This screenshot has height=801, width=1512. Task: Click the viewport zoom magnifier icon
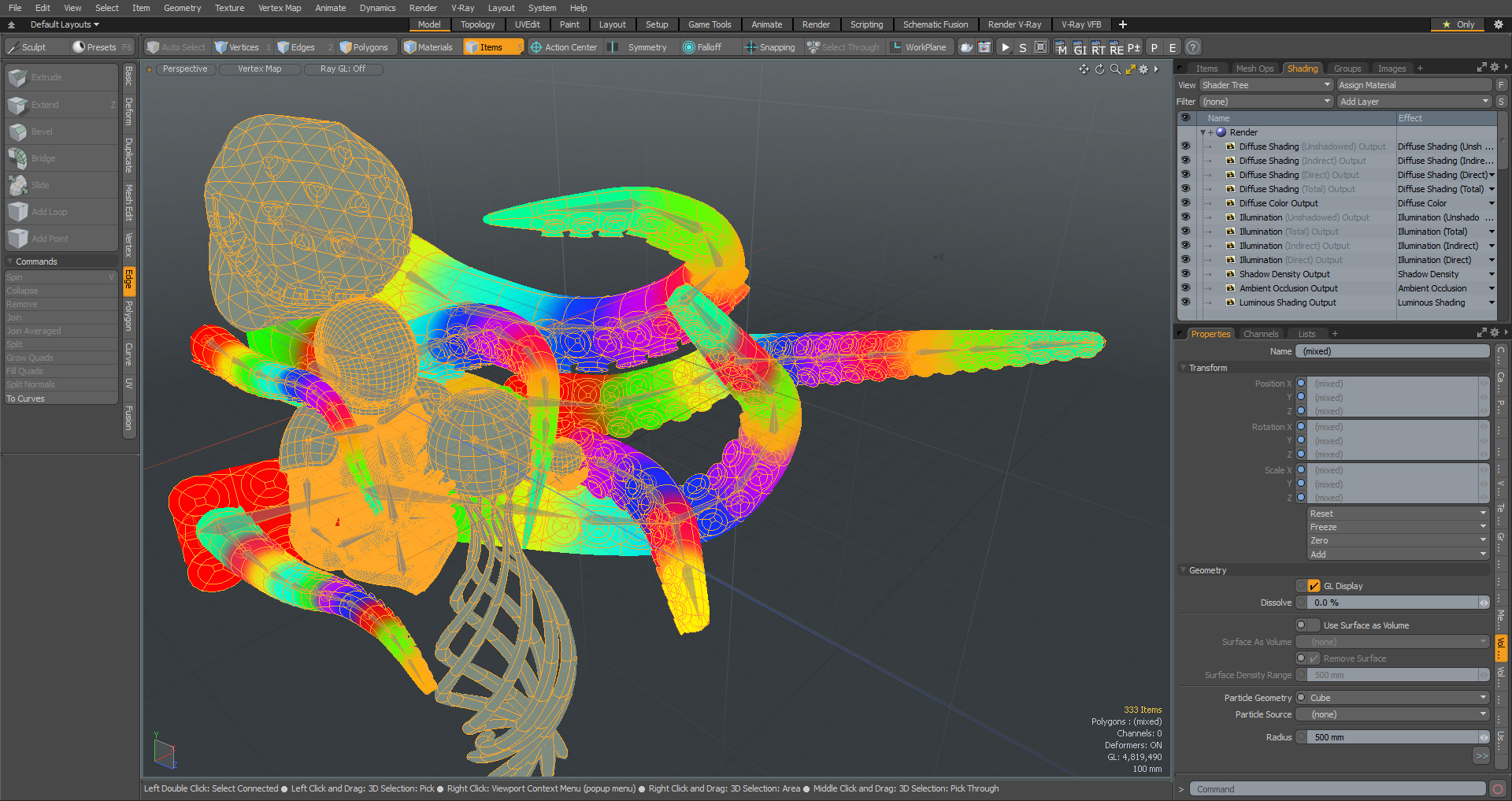(x=1115, y=69)
